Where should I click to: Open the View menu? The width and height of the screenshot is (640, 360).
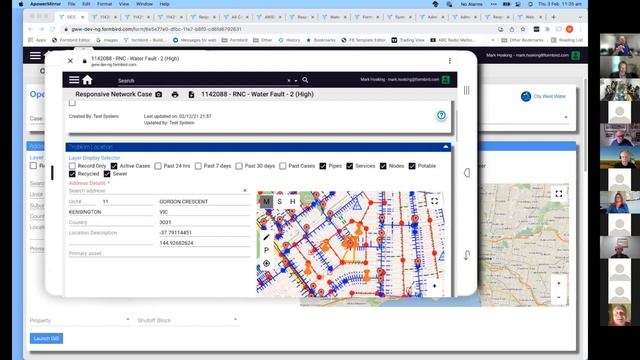tap(124, 4)
